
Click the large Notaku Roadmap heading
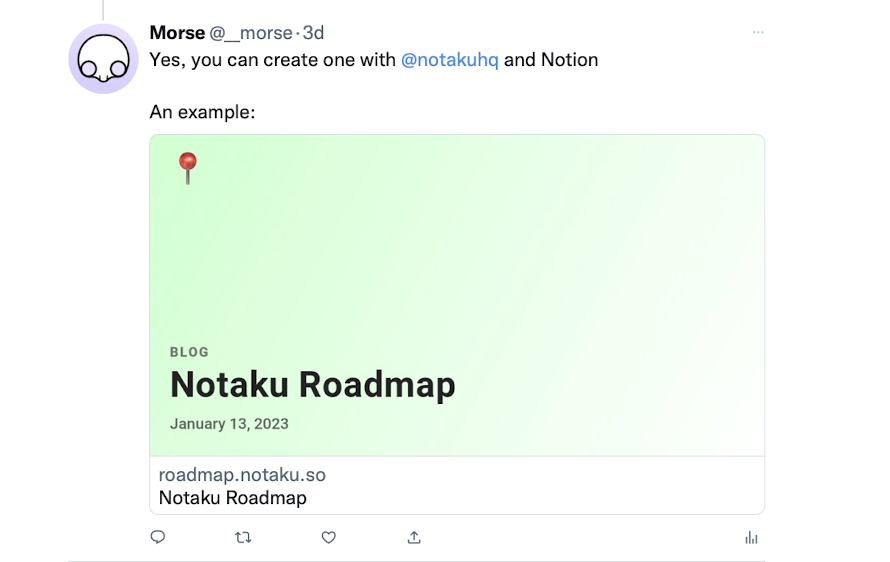(313, 385)
